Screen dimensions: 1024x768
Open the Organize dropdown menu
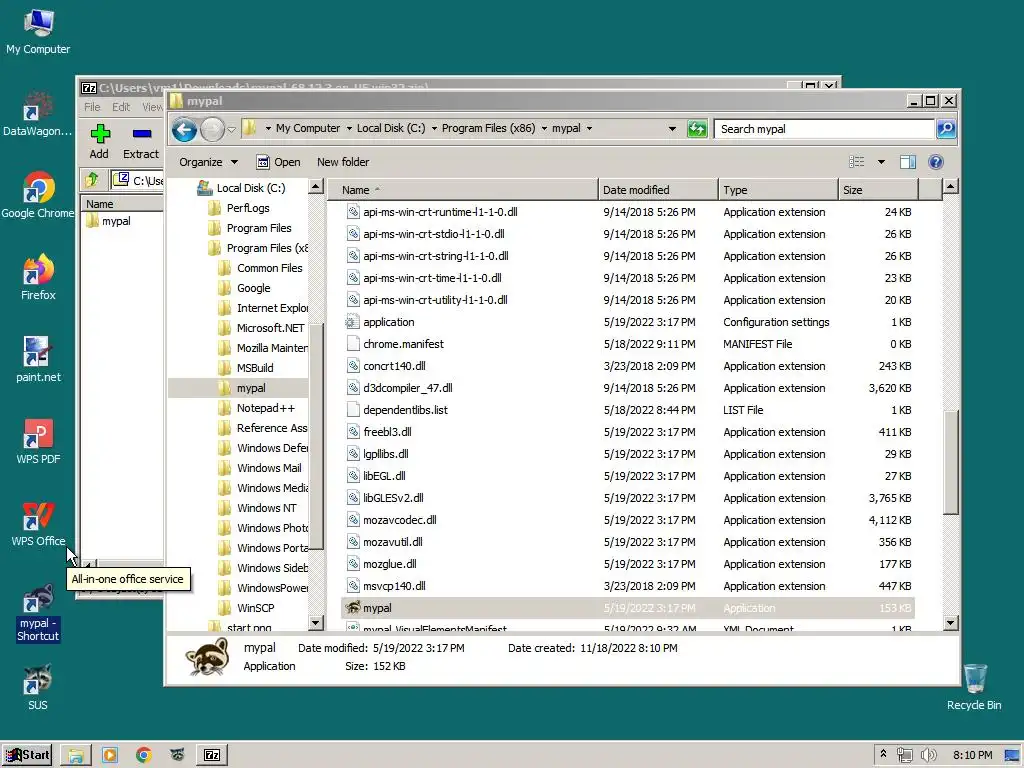tap(208, 162)
